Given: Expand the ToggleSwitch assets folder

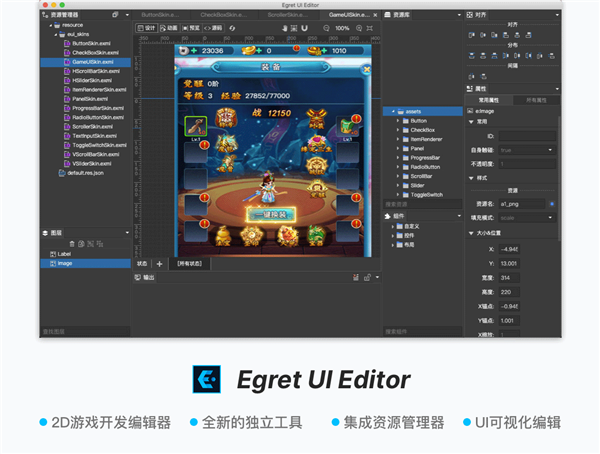Looking at the screenshot, I should pos(398,195).
